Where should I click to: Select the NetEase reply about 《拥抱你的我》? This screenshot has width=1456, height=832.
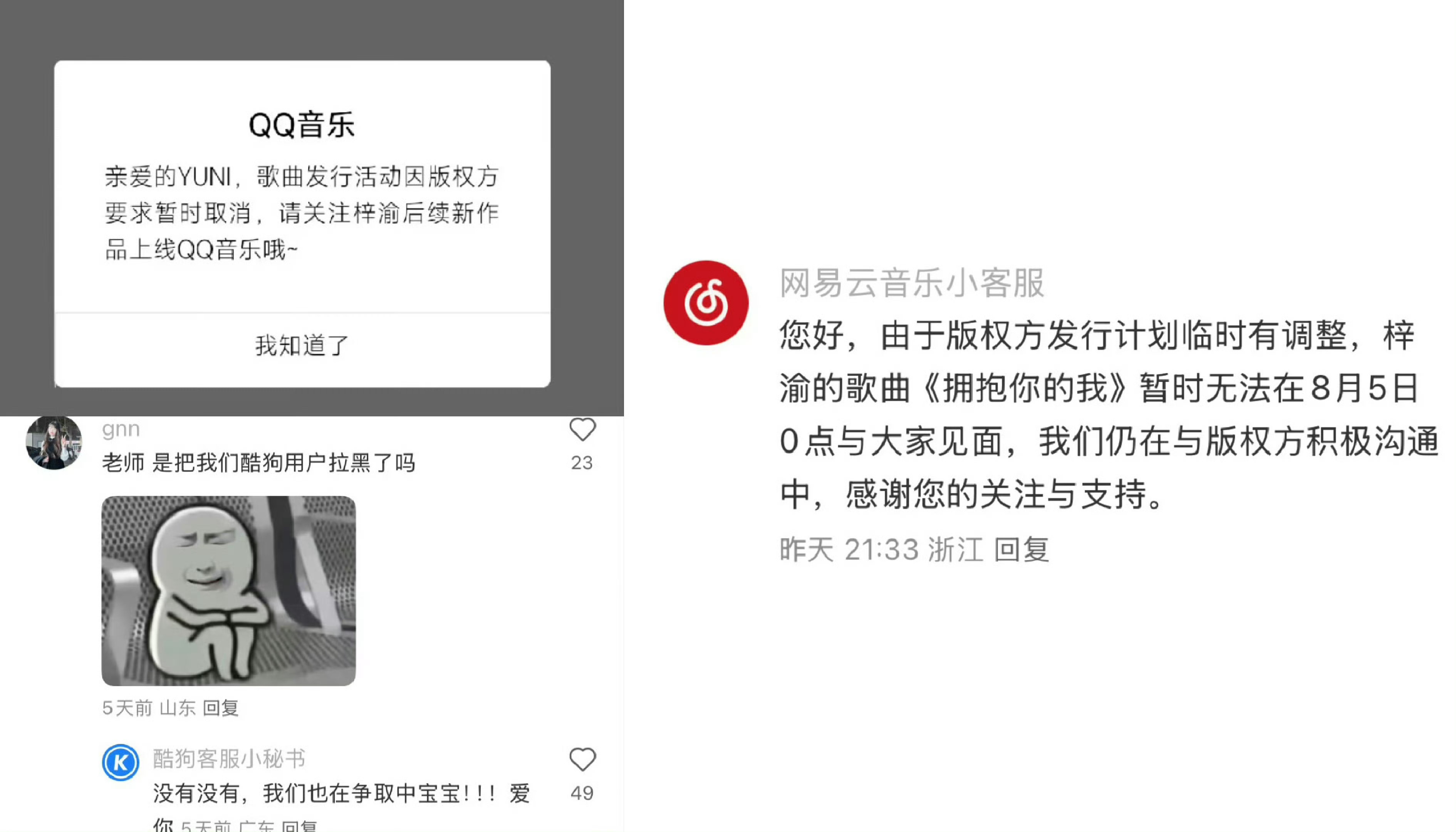click(x=1109, y=415)
